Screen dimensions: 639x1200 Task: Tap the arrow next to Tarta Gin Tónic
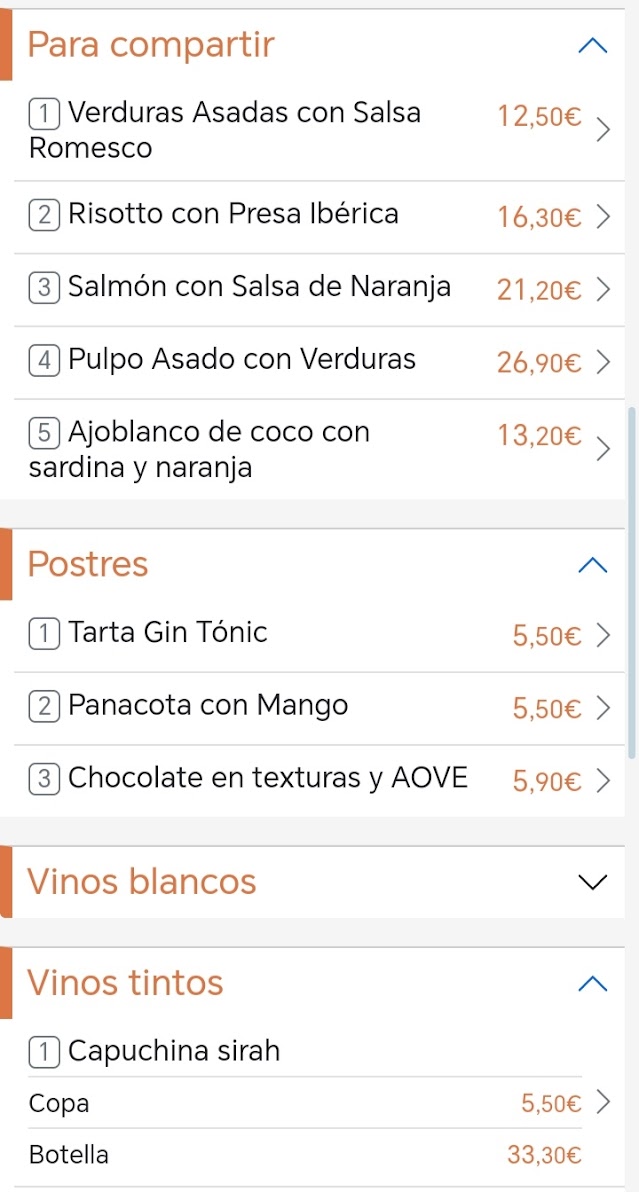click(x=602, y=635)
